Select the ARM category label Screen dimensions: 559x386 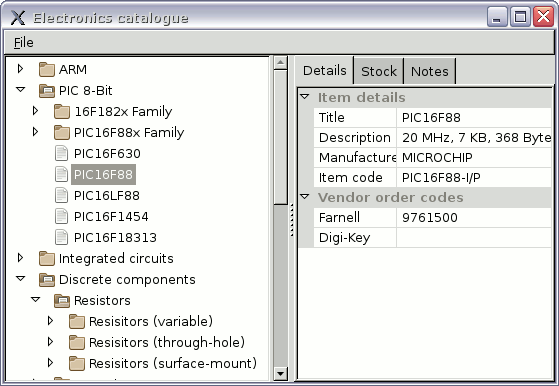[x=73, y=70]
